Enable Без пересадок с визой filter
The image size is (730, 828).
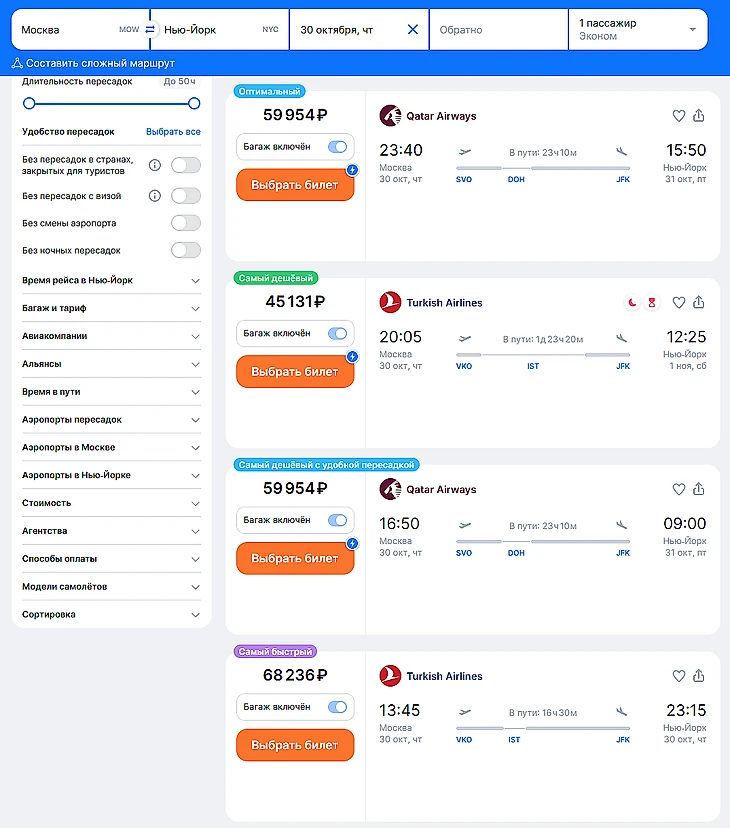click(x=186, y=196)
